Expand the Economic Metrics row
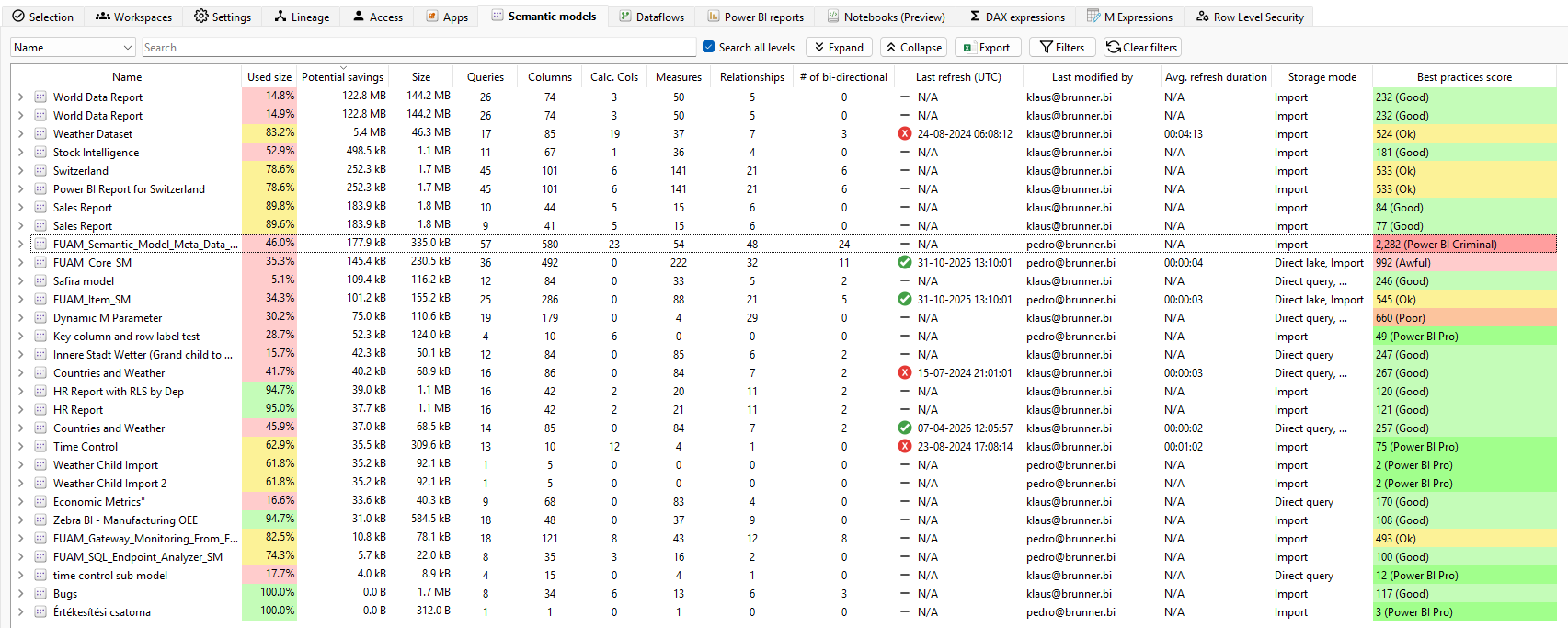Viewport: 1568px width, 628px height. click(20, 501)
